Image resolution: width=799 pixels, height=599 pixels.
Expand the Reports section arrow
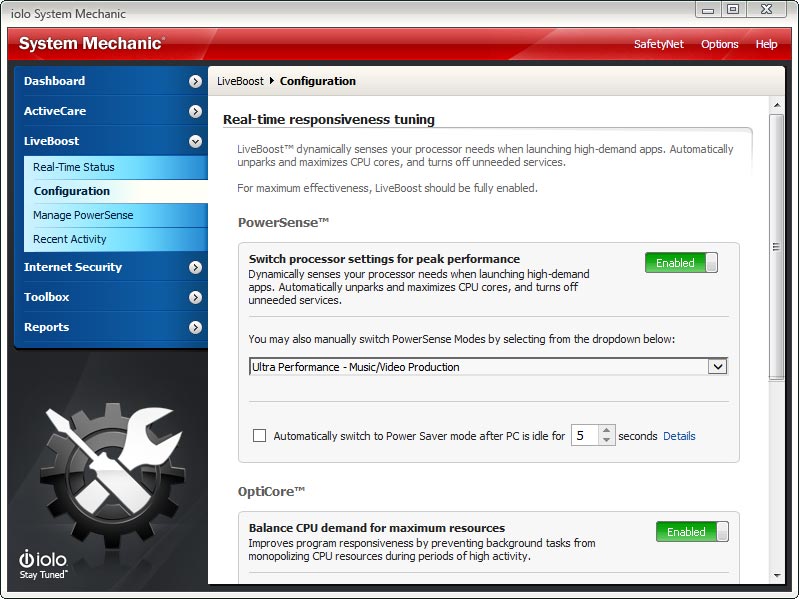point(195,327)
